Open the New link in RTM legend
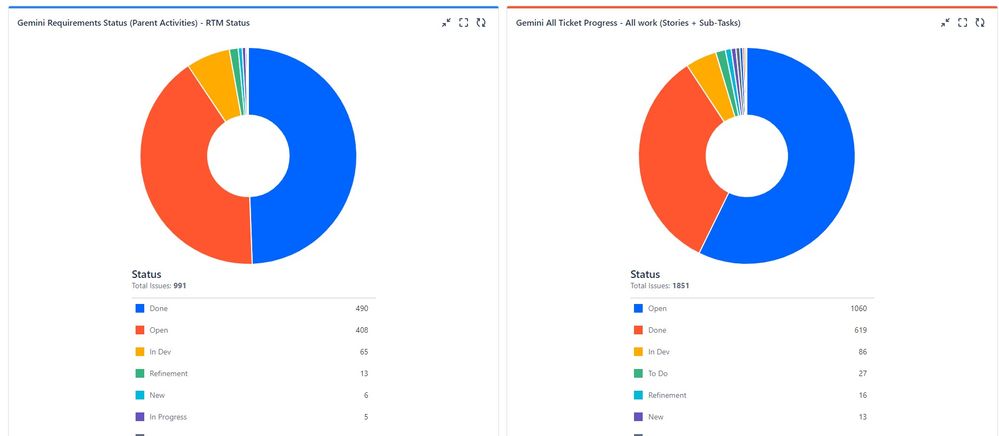Viewport: 999px width, 436px height. pos(157,395)
